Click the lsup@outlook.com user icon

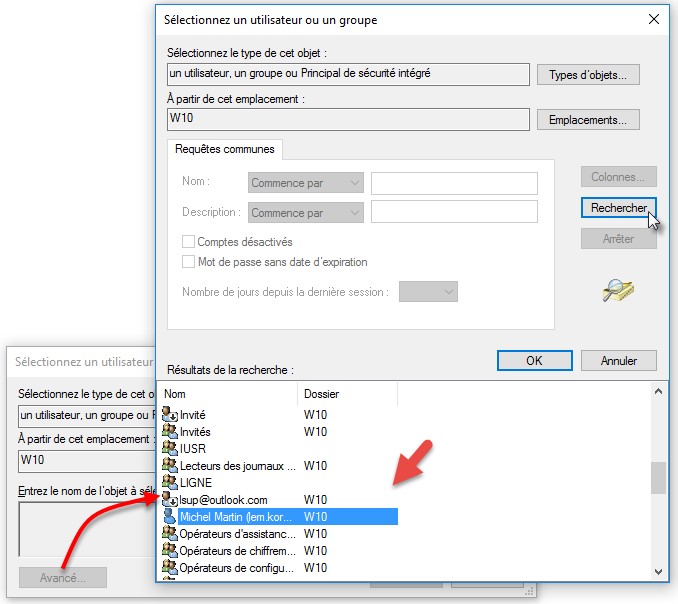(x=170, y=500)
